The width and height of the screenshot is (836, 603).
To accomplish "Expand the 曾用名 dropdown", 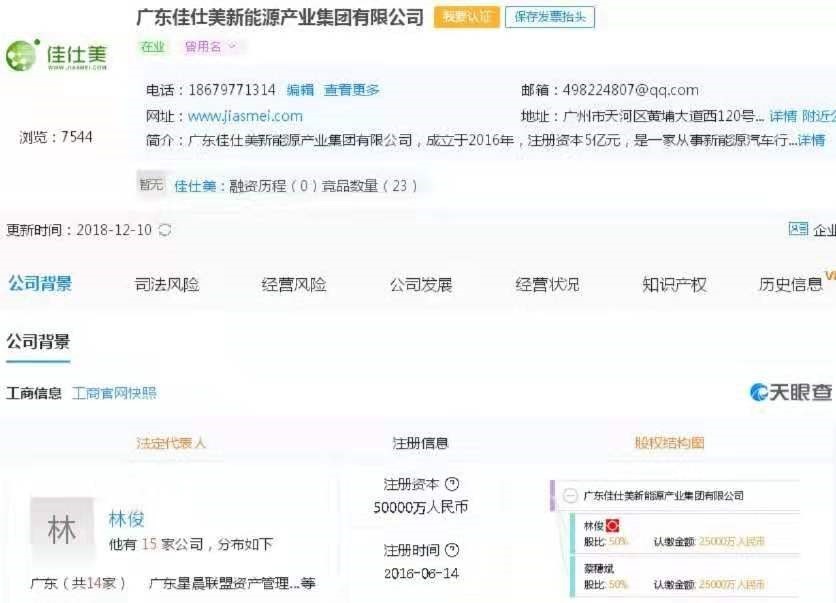I will 210,47.
